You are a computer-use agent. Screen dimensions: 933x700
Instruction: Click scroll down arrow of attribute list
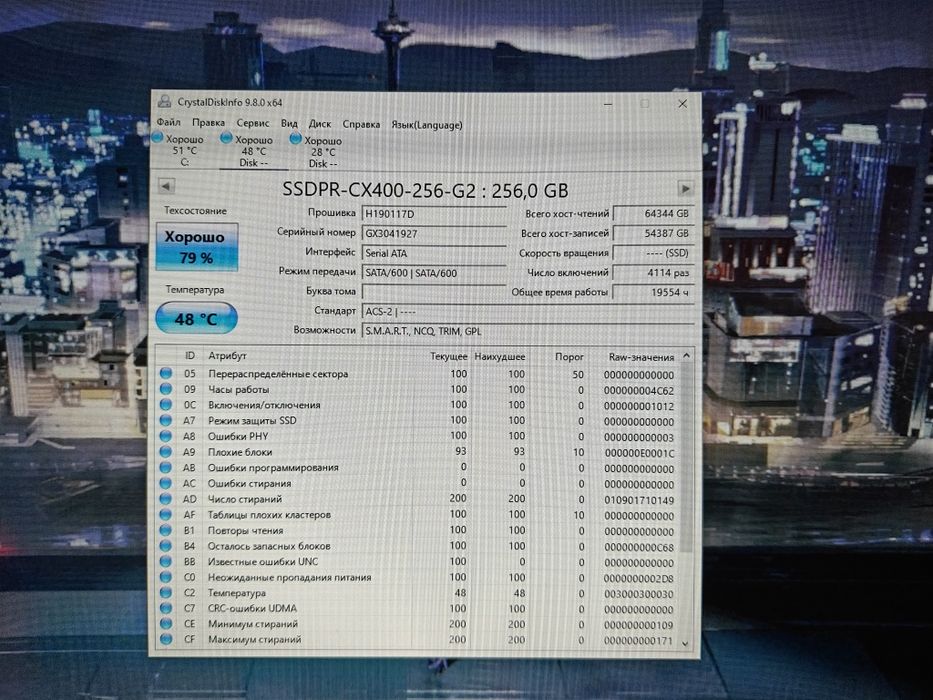(685, 643)
